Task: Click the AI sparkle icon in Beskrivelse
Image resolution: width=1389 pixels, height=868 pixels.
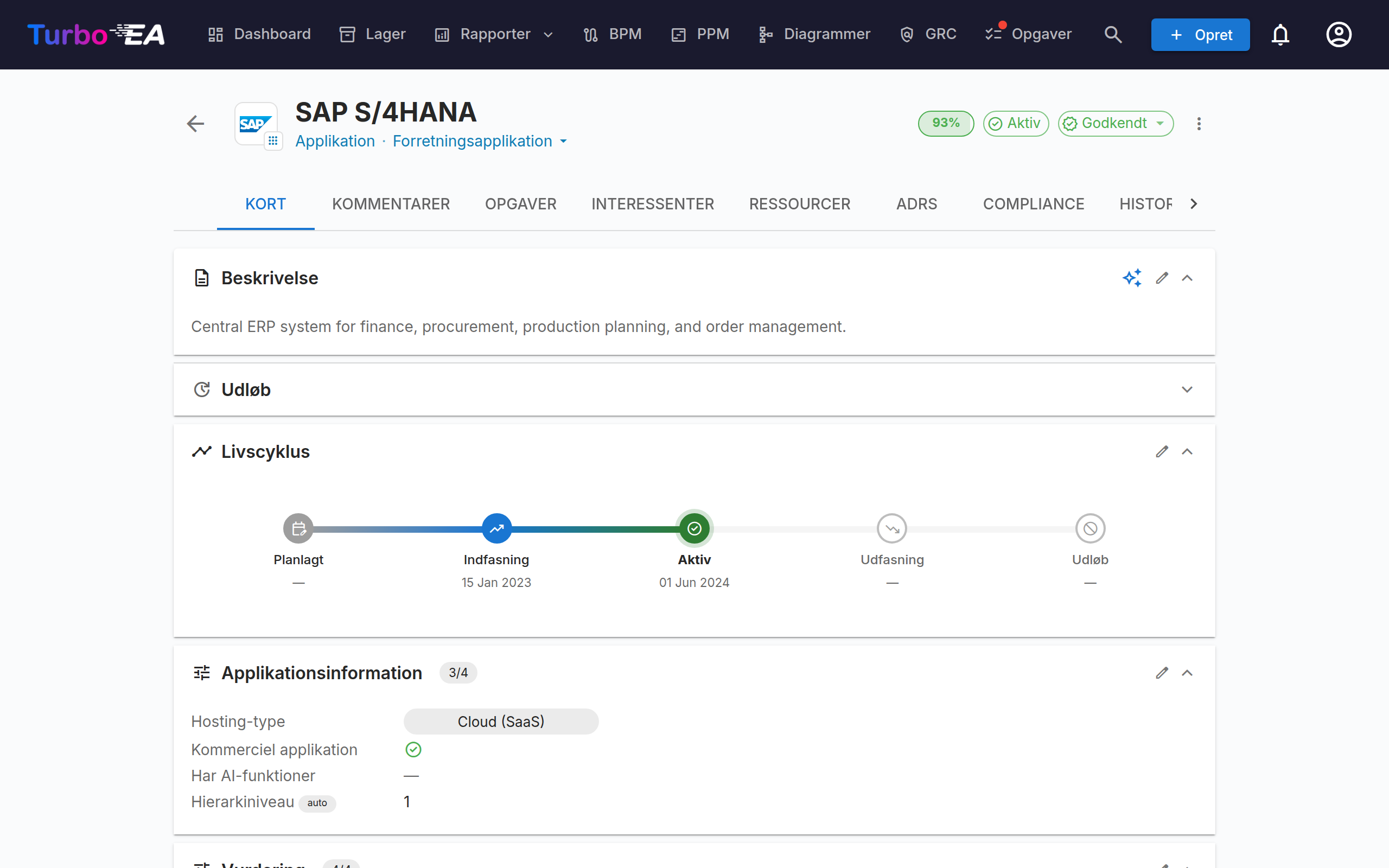Action: 1132,278
